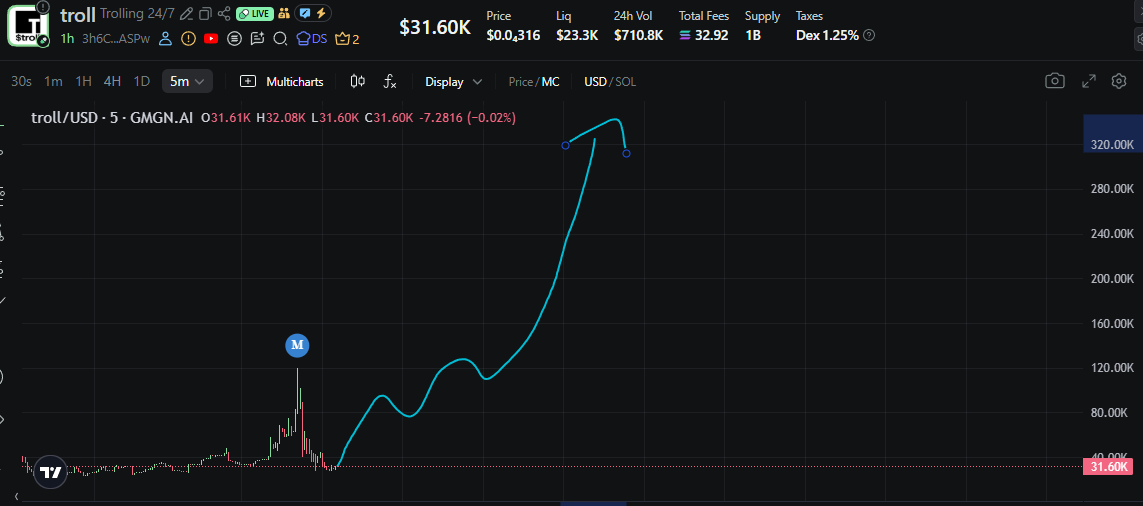Open the orange exclamation warning icon
Viewport: 1143px width, 506px height.
click(188, 39)
